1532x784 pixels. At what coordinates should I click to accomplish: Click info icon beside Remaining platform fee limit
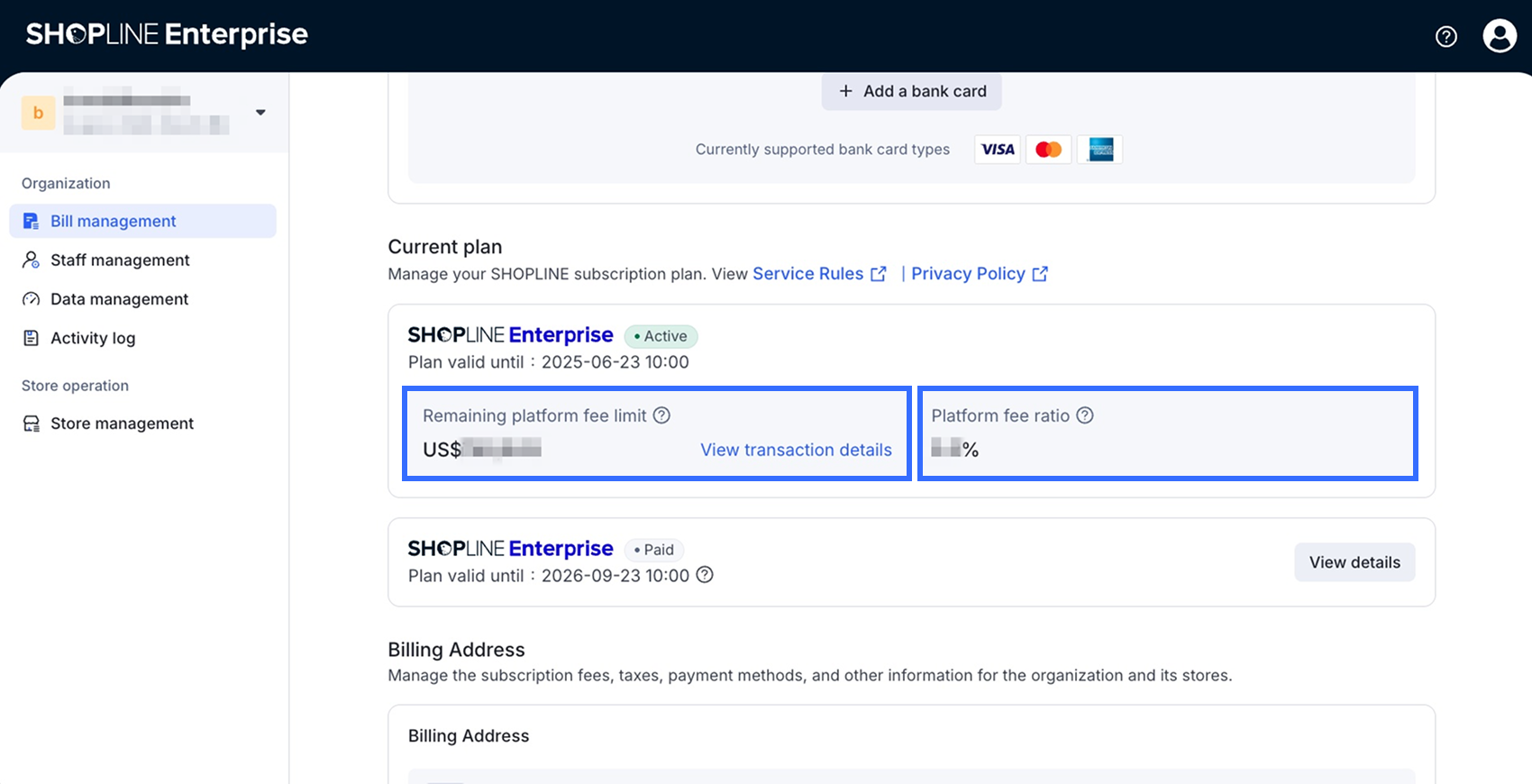661,415
